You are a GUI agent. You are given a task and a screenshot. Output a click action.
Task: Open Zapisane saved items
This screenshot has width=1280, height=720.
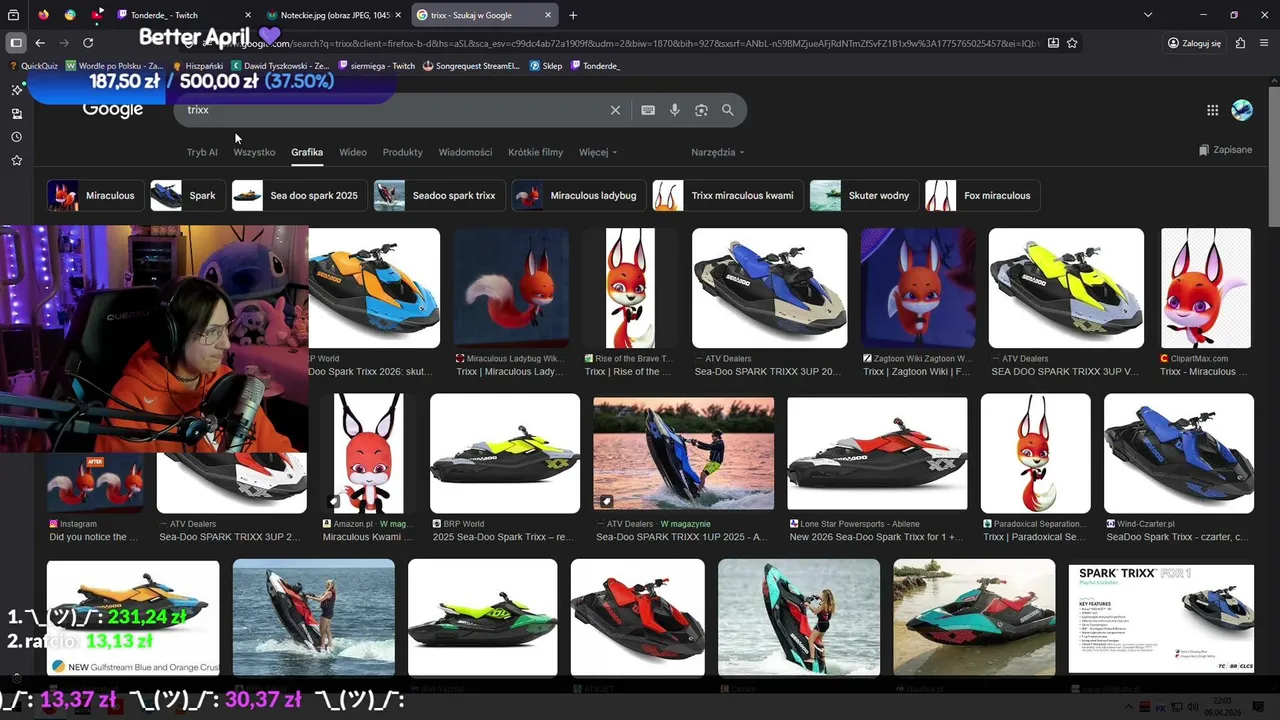(x=1225, y=150)
